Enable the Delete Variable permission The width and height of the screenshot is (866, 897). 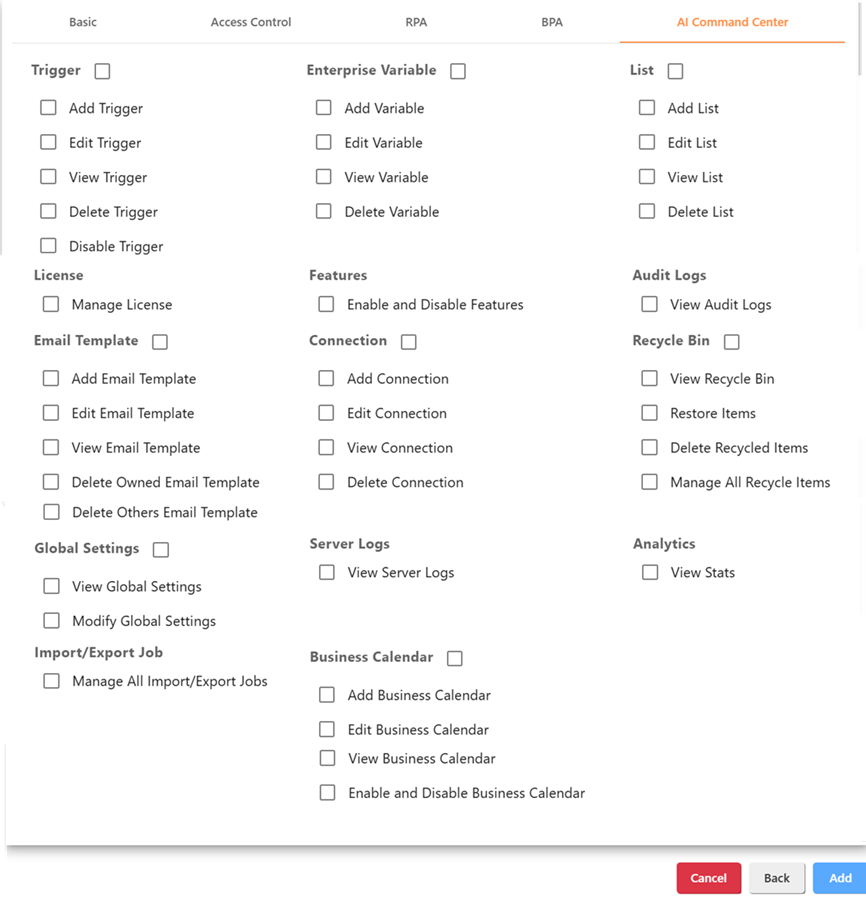coord(324,211)
